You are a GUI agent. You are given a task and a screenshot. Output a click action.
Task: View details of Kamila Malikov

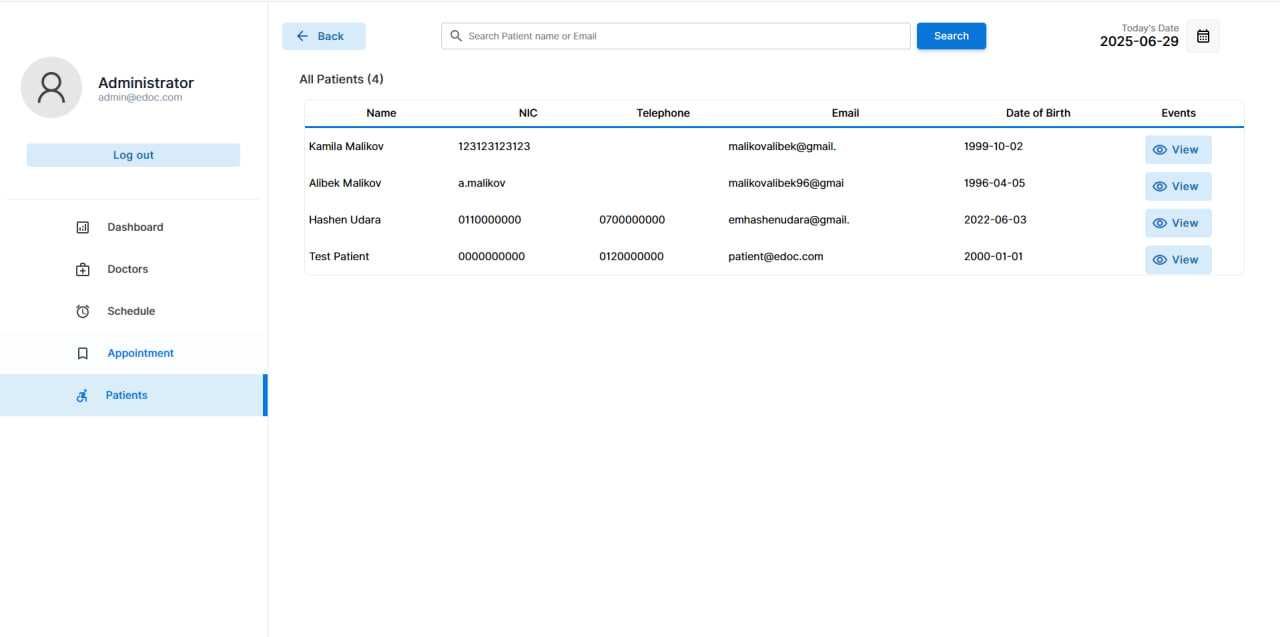click(x=1178, y=150)
